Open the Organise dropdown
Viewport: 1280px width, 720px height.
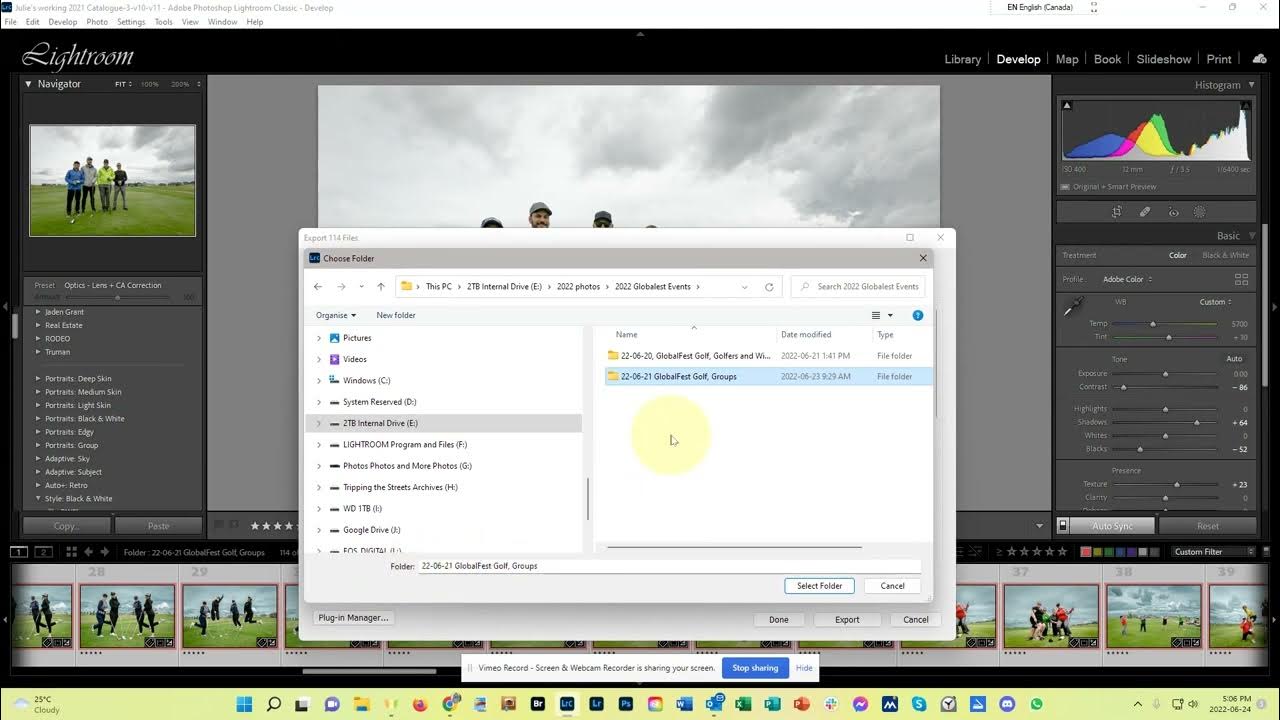(336, 315)
